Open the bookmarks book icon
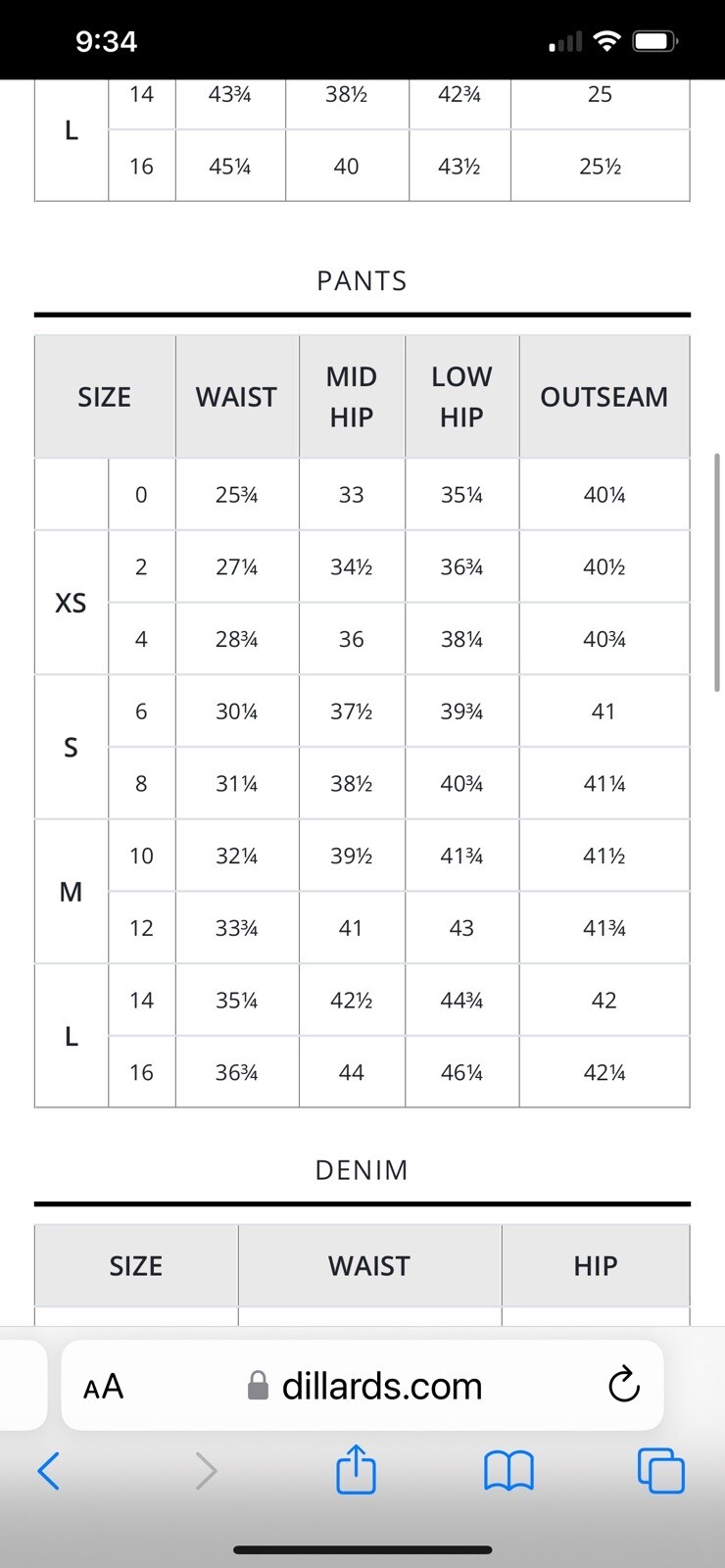This screenshot has height=1568, width=725. point(508,1471)
